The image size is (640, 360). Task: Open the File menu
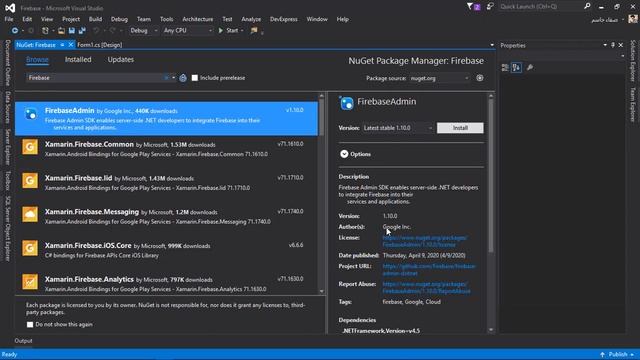click(9, 19)
